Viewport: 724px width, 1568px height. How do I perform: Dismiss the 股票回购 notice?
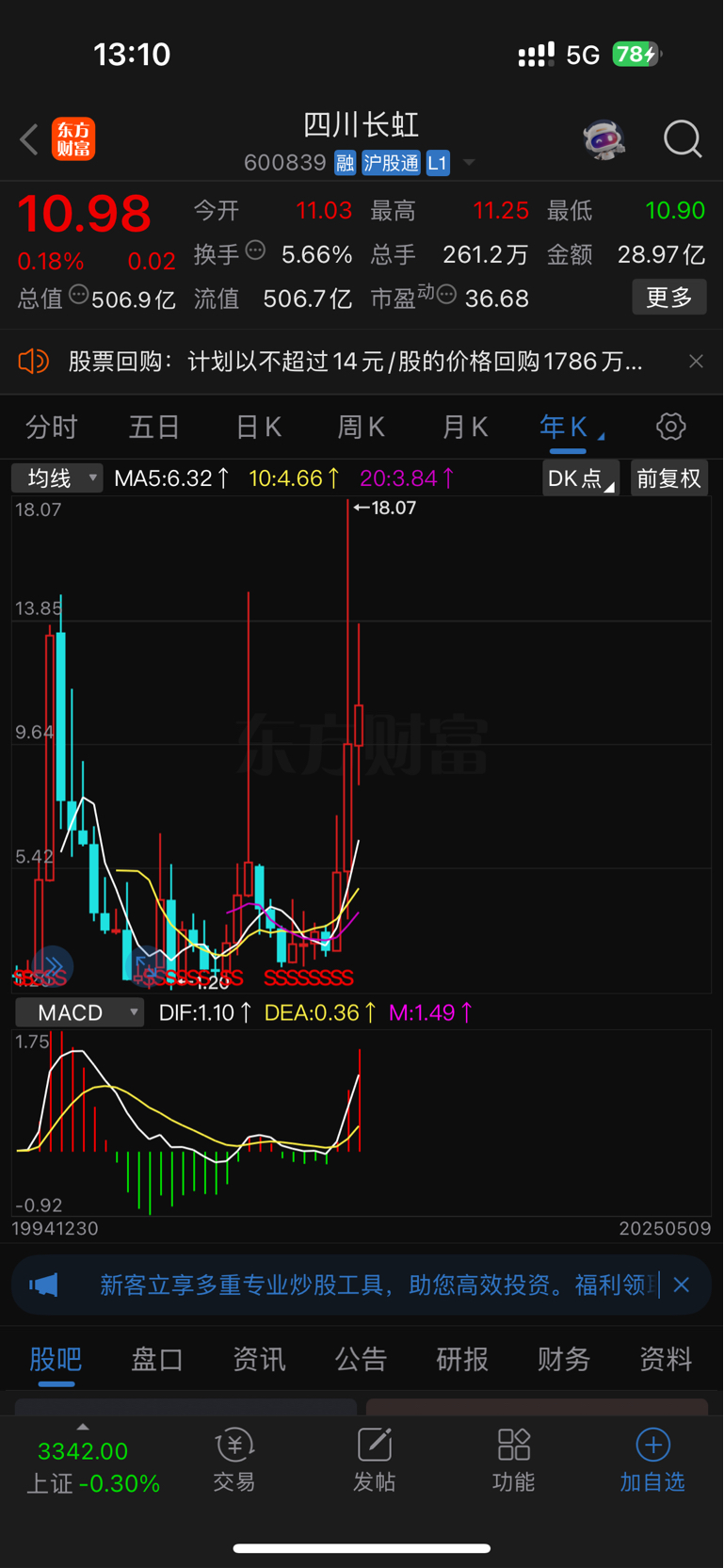[696, 362]
